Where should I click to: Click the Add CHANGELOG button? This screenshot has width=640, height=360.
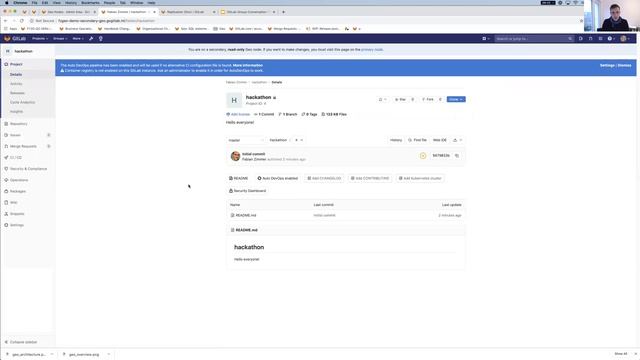tap(324, 178)
